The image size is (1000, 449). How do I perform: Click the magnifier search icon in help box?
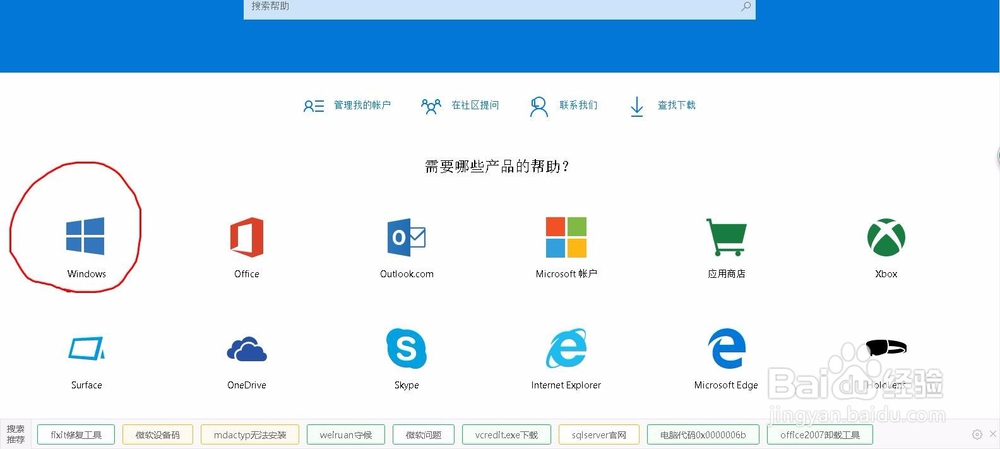746,6
